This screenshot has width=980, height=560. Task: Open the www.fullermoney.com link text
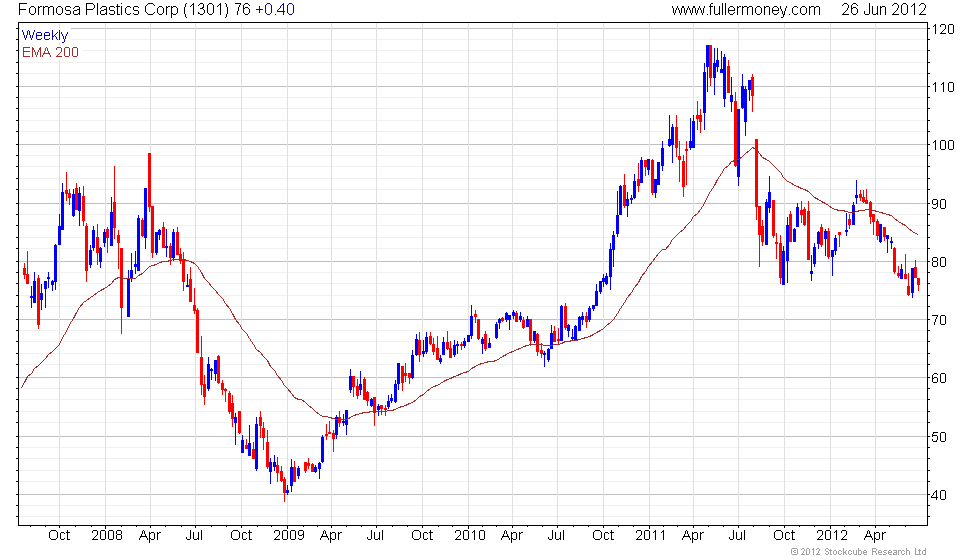pos(746,9)
